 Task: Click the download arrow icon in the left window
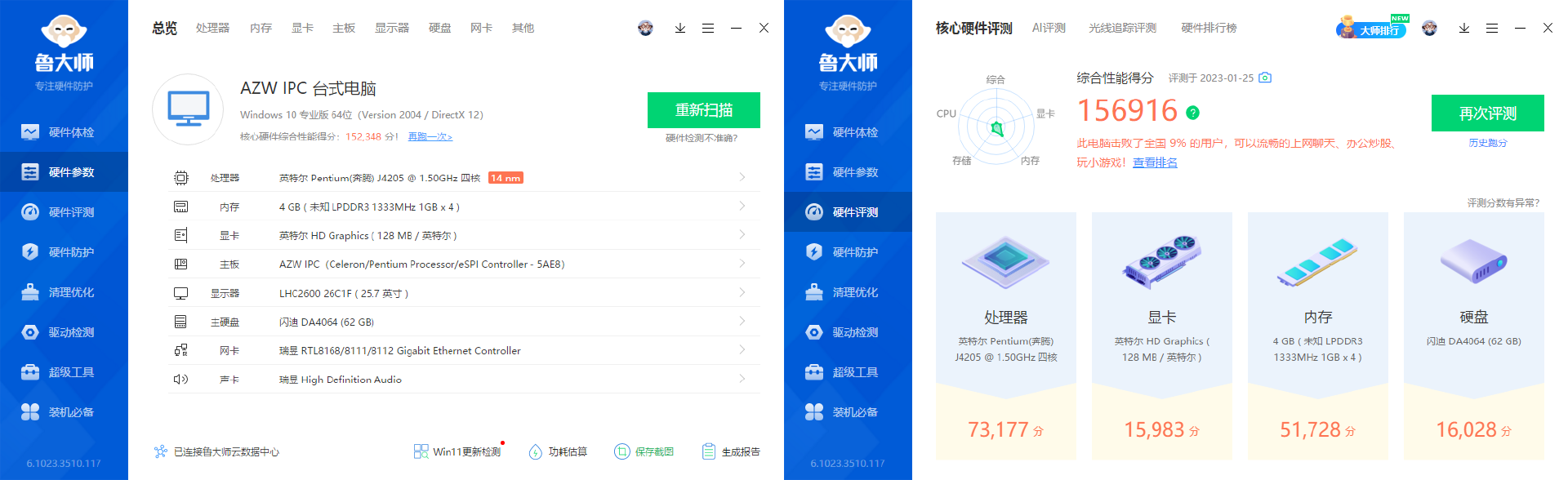(x=680, y=28)
